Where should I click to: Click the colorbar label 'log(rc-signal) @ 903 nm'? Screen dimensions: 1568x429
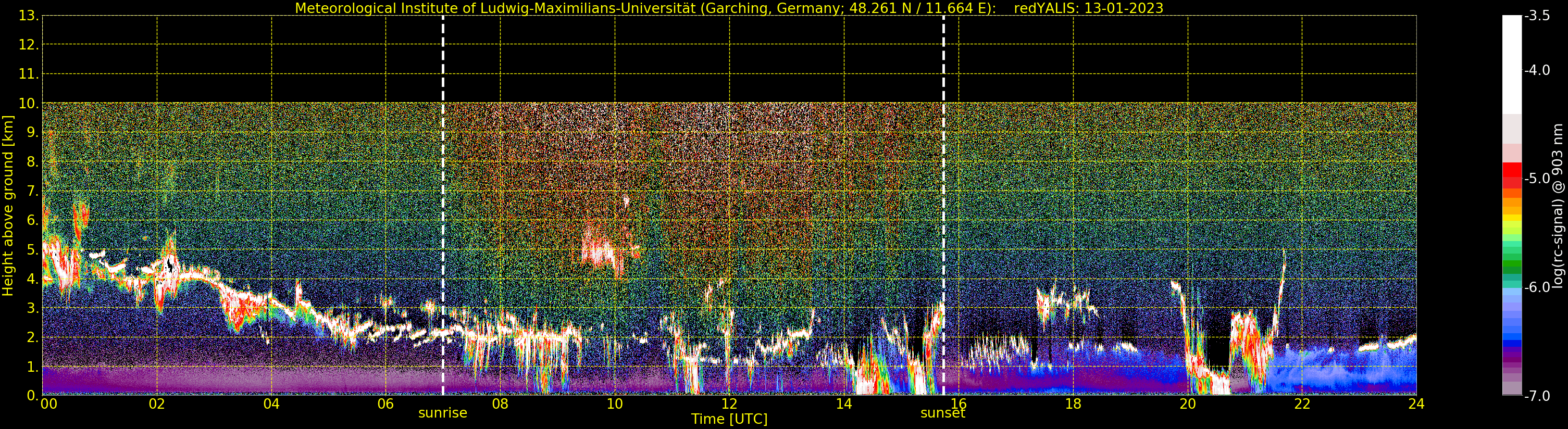(x=1558, y=206)
